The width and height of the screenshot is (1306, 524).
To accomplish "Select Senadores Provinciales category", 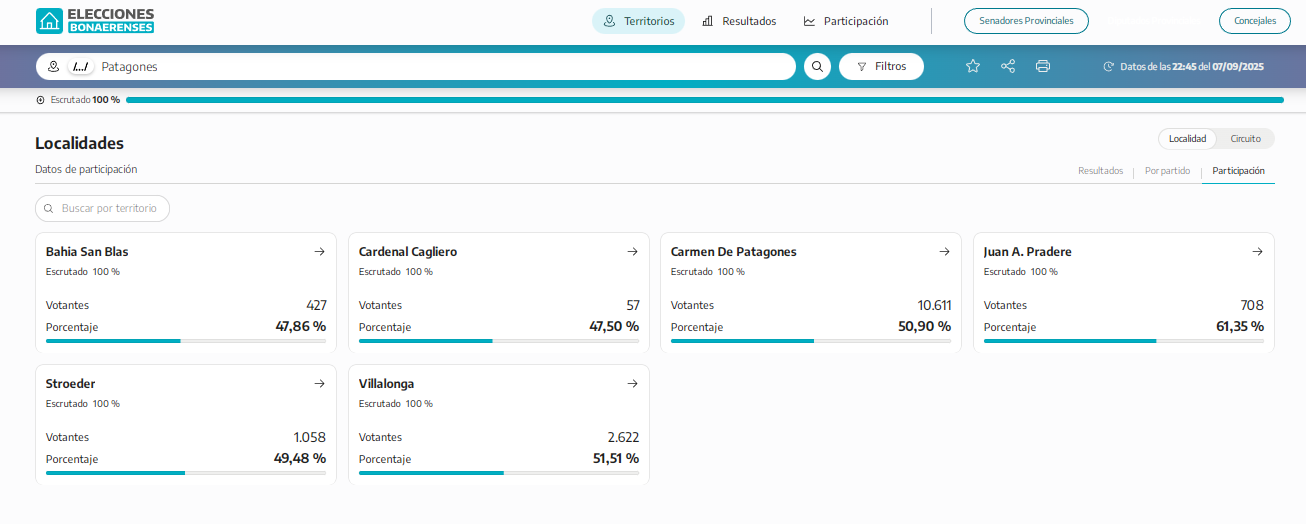I will (x=1026, y=21).
